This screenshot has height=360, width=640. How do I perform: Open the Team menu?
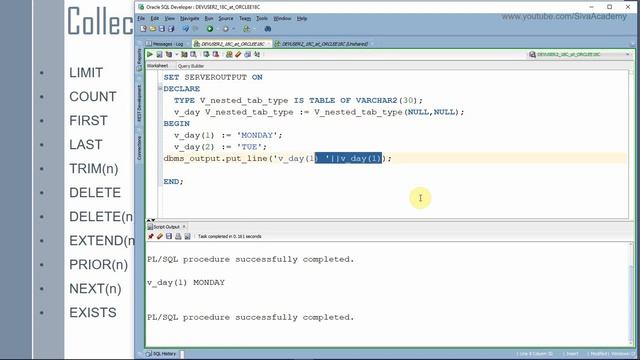(x=245, y=18)
